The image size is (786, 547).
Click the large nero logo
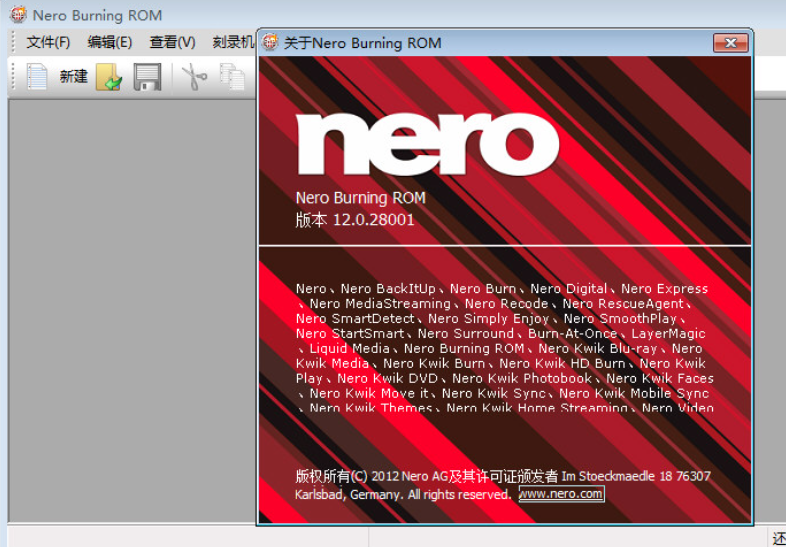pyautogui.click(x=427, y=141)
